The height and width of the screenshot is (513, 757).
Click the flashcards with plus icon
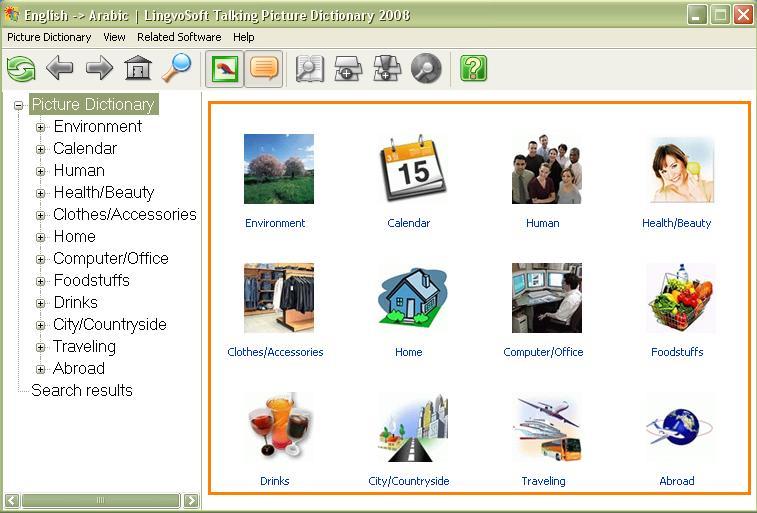coord(348,69)
